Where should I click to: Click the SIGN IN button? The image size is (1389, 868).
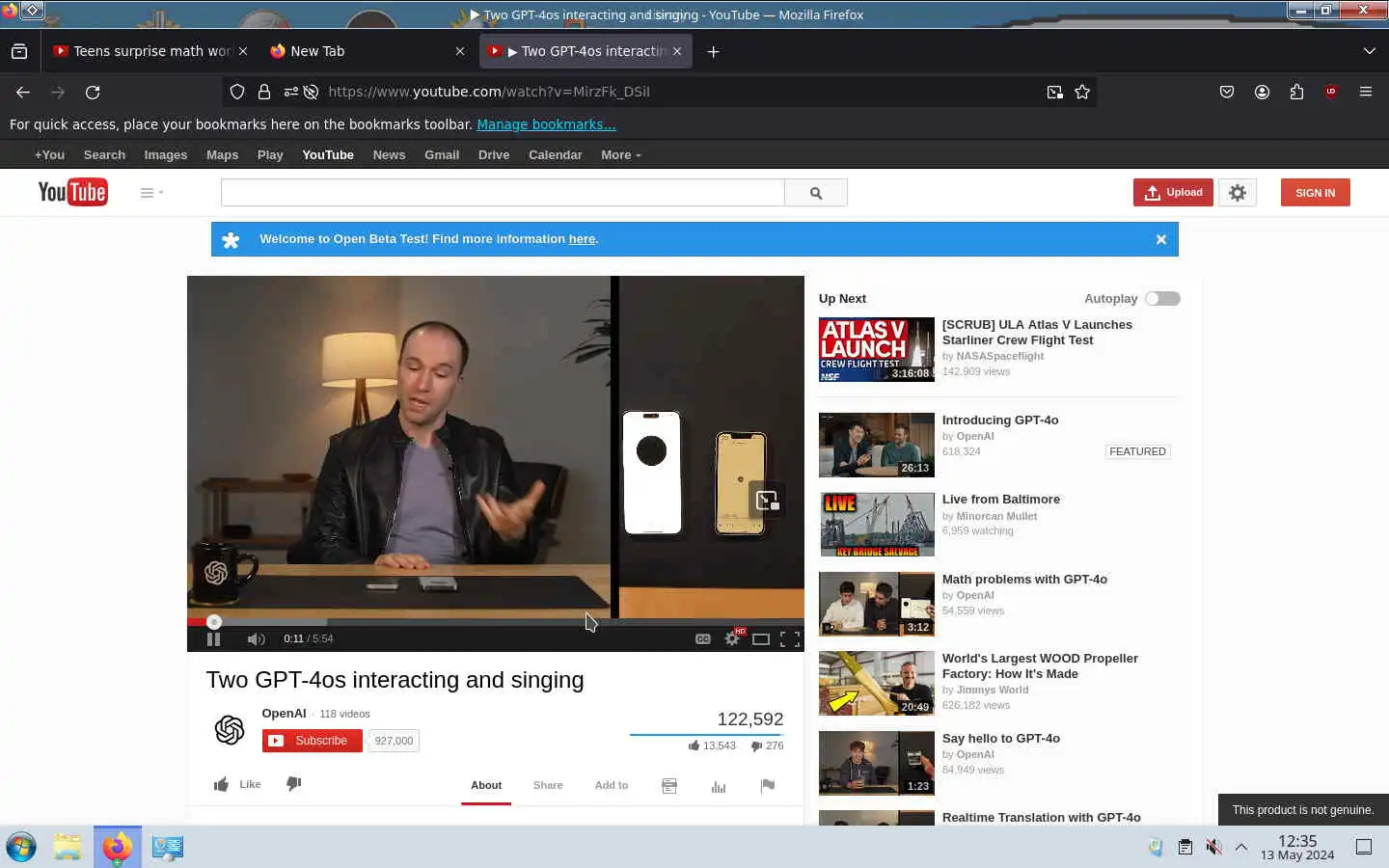(x=1316, y=193)
